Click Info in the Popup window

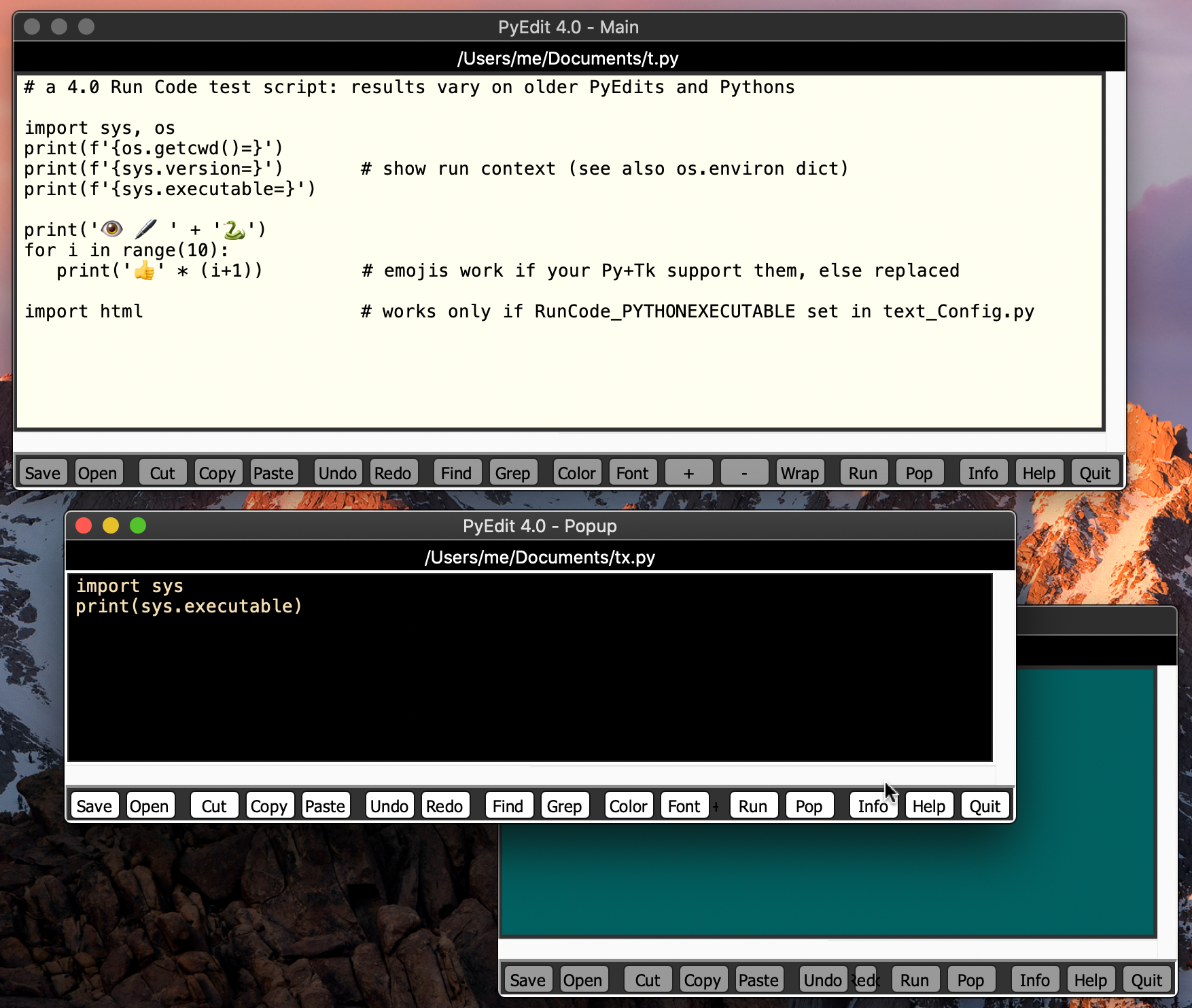tap(873, 805)
